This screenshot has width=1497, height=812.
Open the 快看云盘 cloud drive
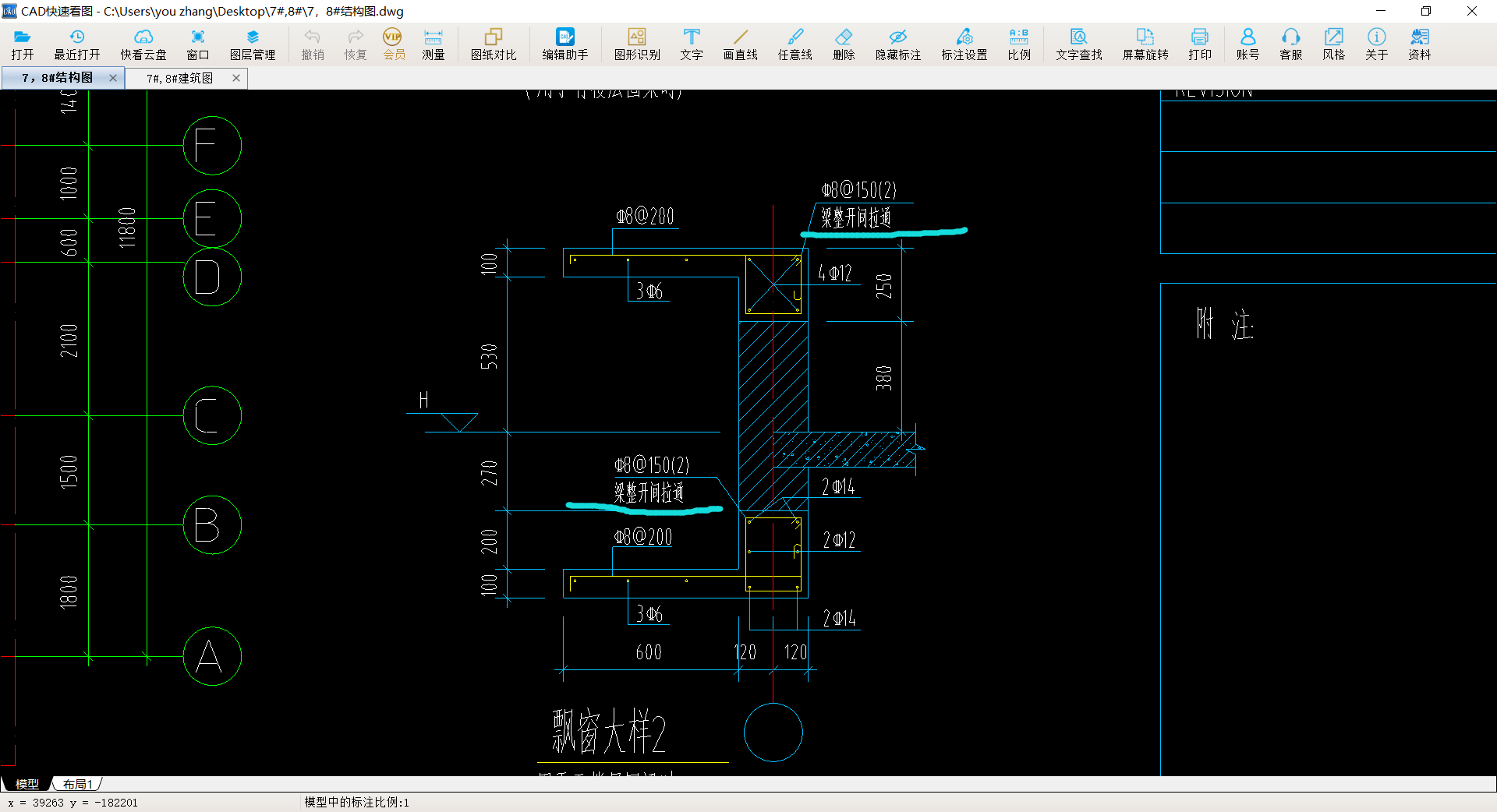(x=143, y=44)
